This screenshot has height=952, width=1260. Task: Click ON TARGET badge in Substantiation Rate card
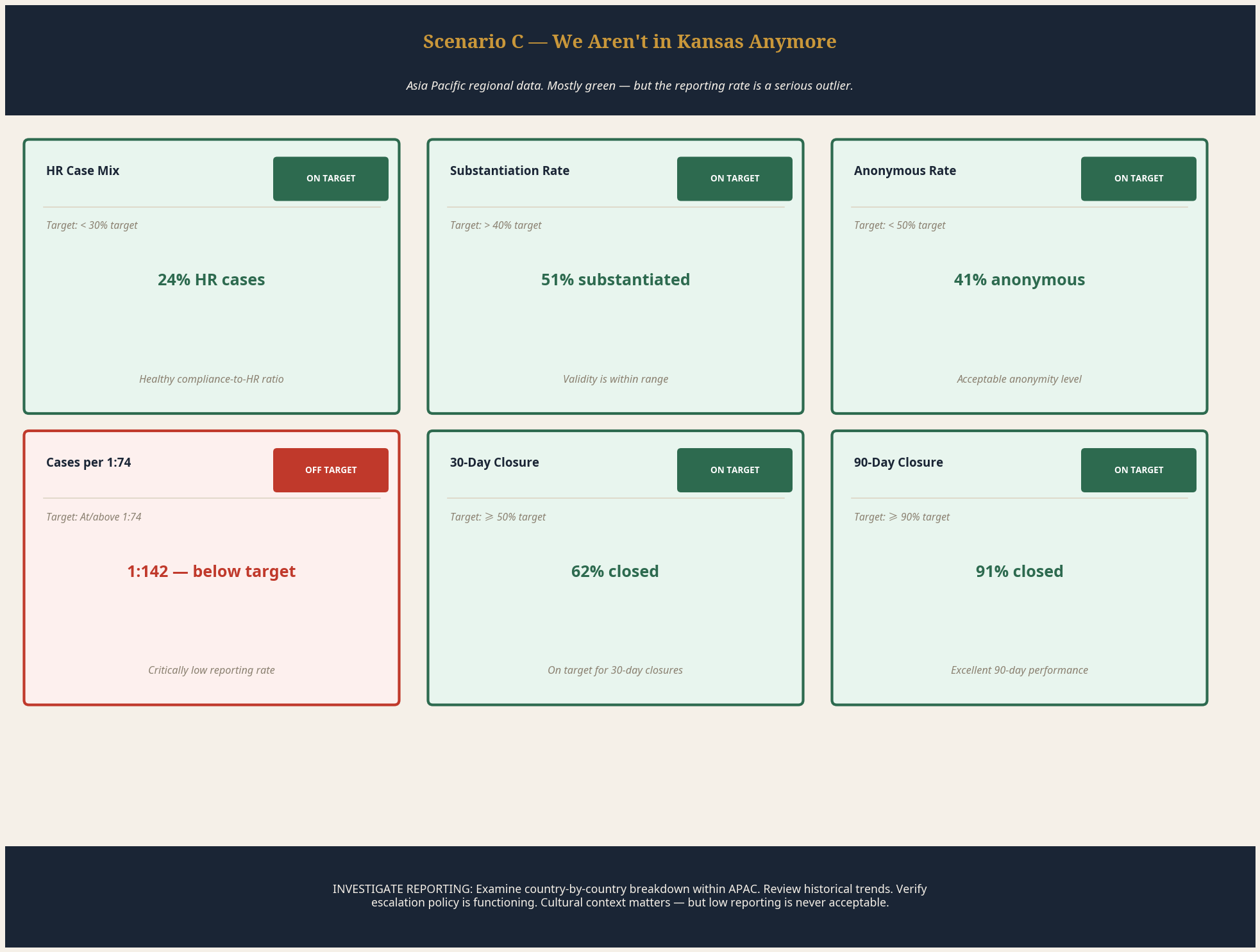point(735,179)
